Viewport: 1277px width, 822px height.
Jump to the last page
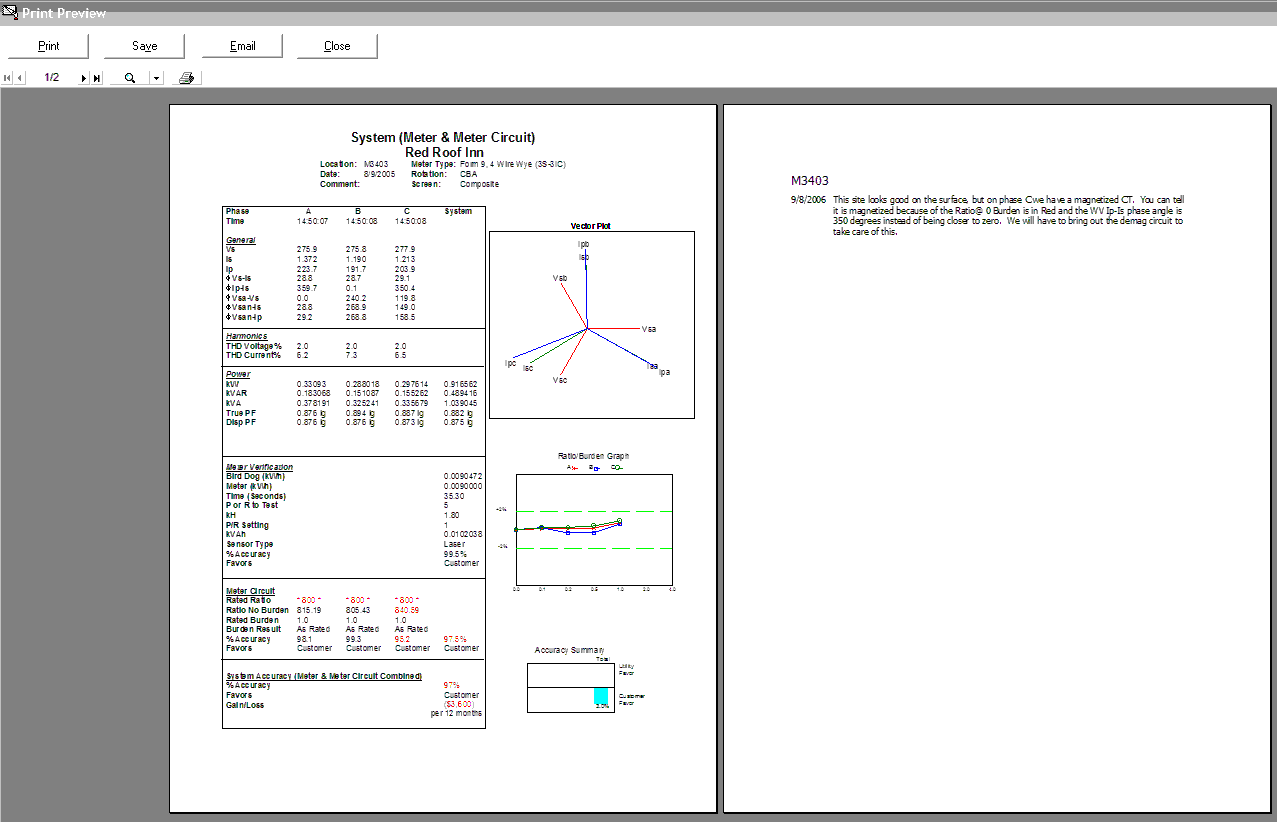pos(97,78)
